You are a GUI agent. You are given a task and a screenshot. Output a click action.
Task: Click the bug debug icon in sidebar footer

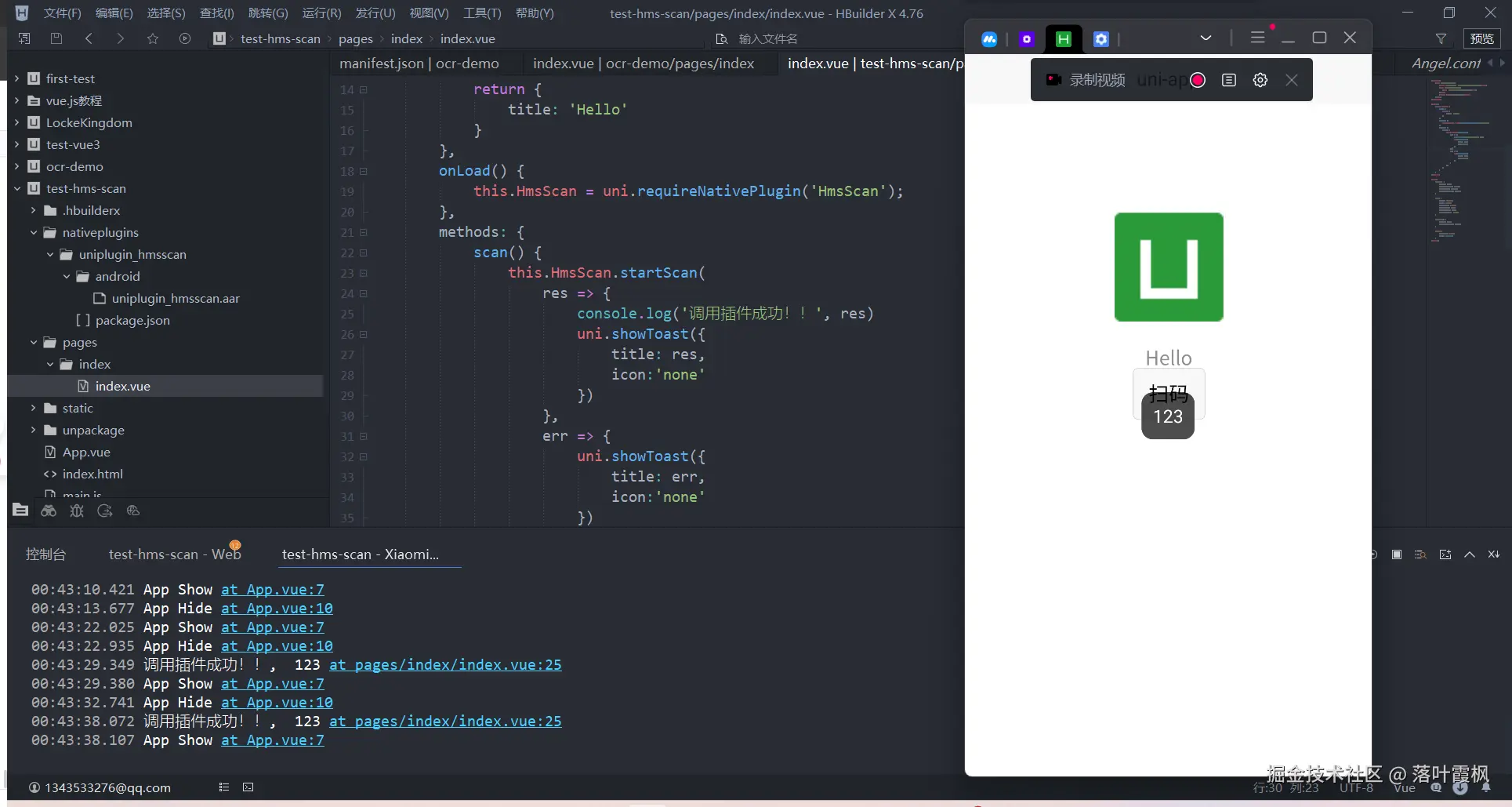tap(77, 511)
